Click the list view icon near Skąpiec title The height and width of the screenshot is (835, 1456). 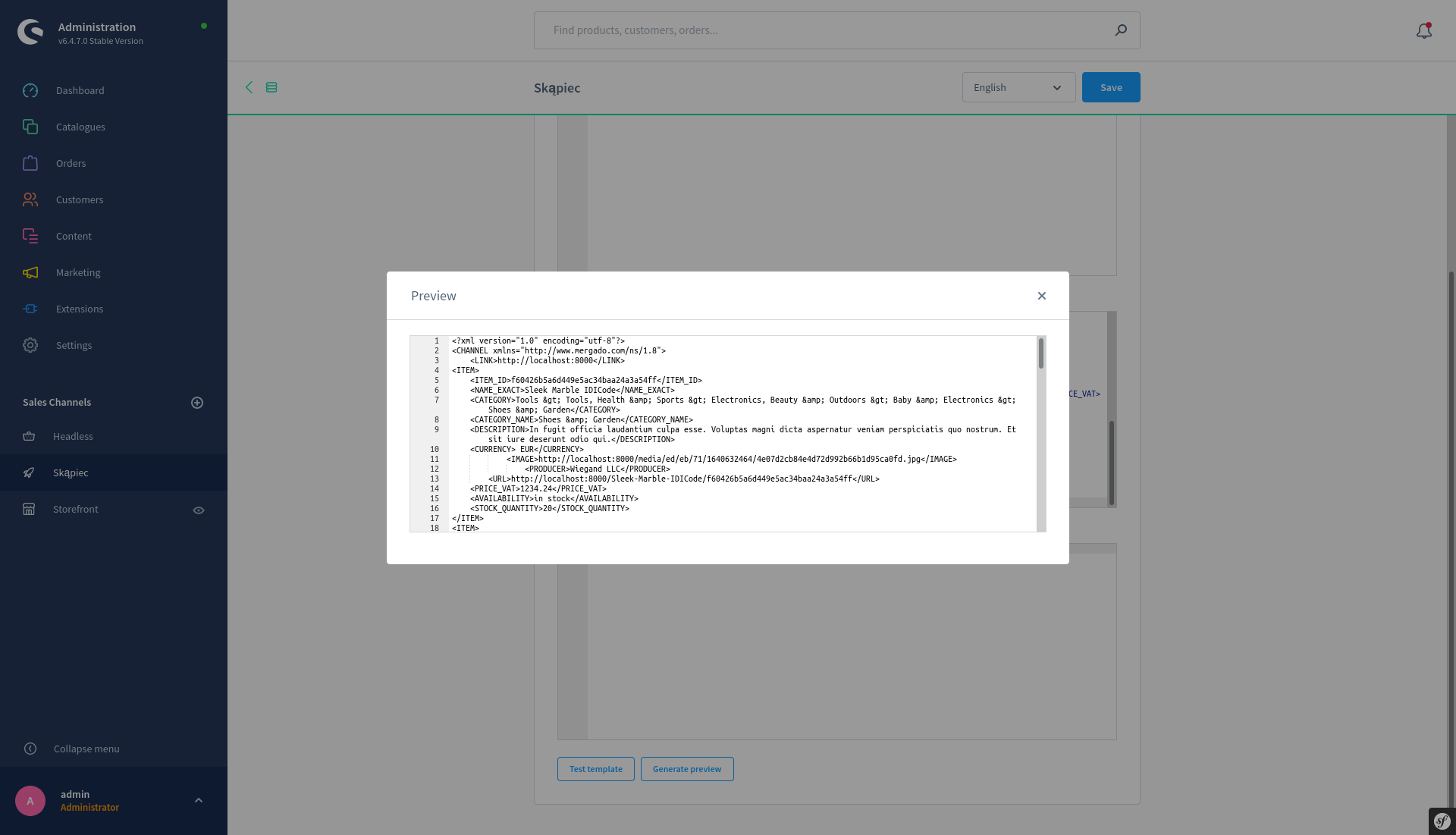point(272,87)
